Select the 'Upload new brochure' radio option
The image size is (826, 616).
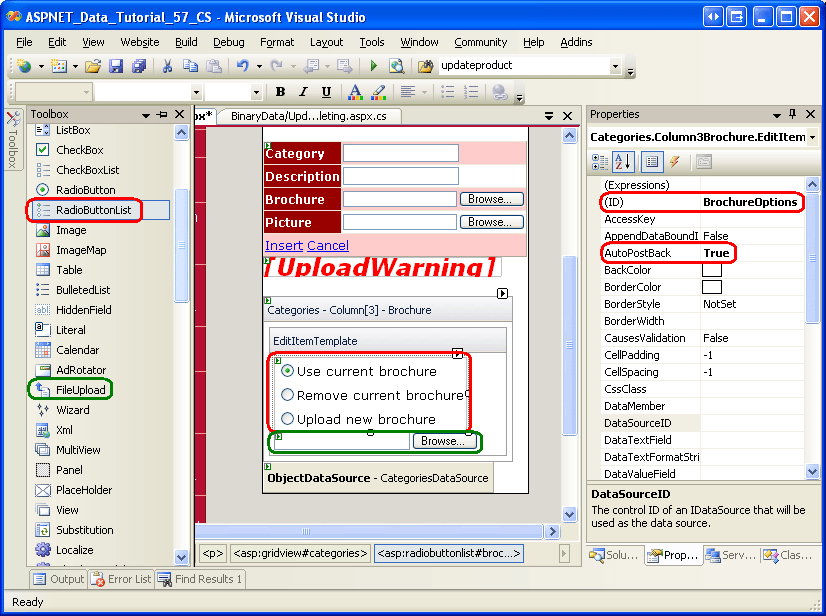click(x=288, y=419)
